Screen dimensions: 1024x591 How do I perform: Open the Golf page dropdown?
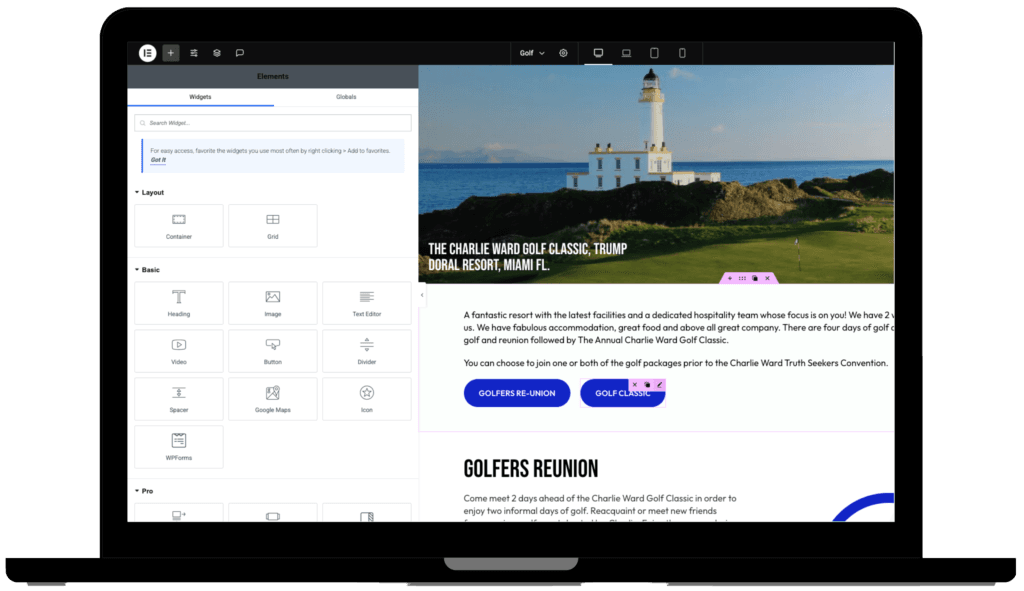[x=532, y=53]
